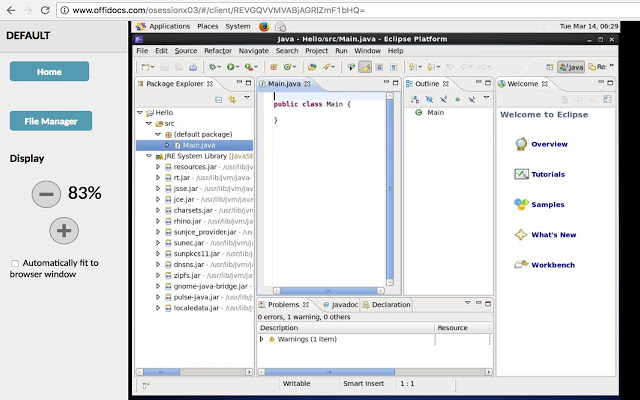Screen dimensions: 640x400
Task: Click the Debug bug icon in toolbar
Action: coord(212,67)
